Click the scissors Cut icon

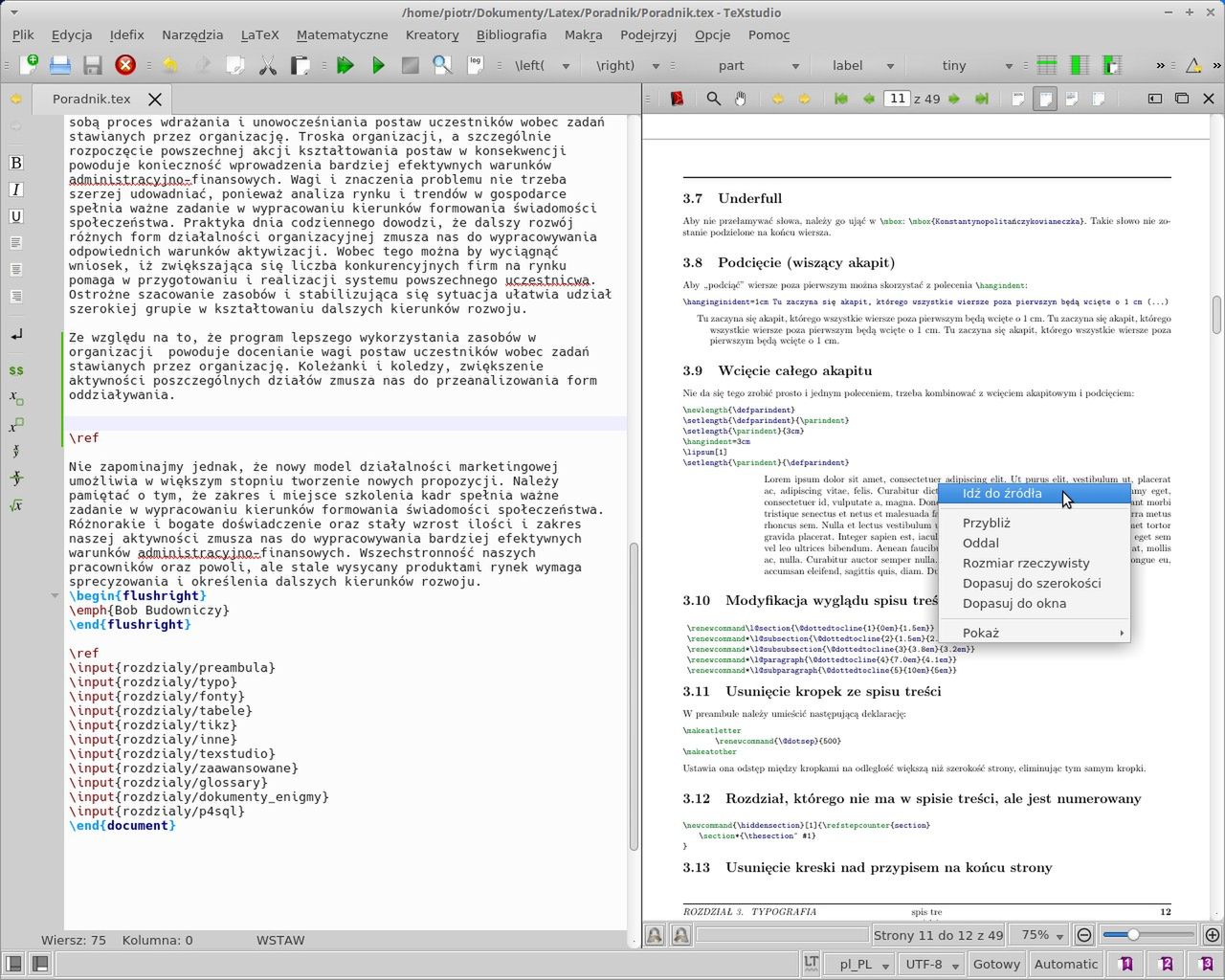click(x=267, y=65)
